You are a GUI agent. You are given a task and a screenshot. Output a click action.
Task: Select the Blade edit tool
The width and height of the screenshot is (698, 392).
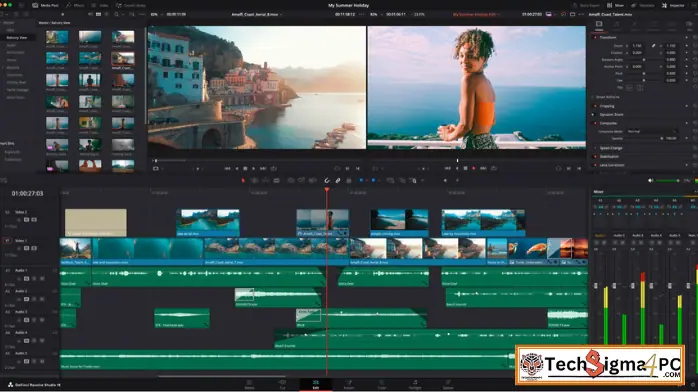276,180
